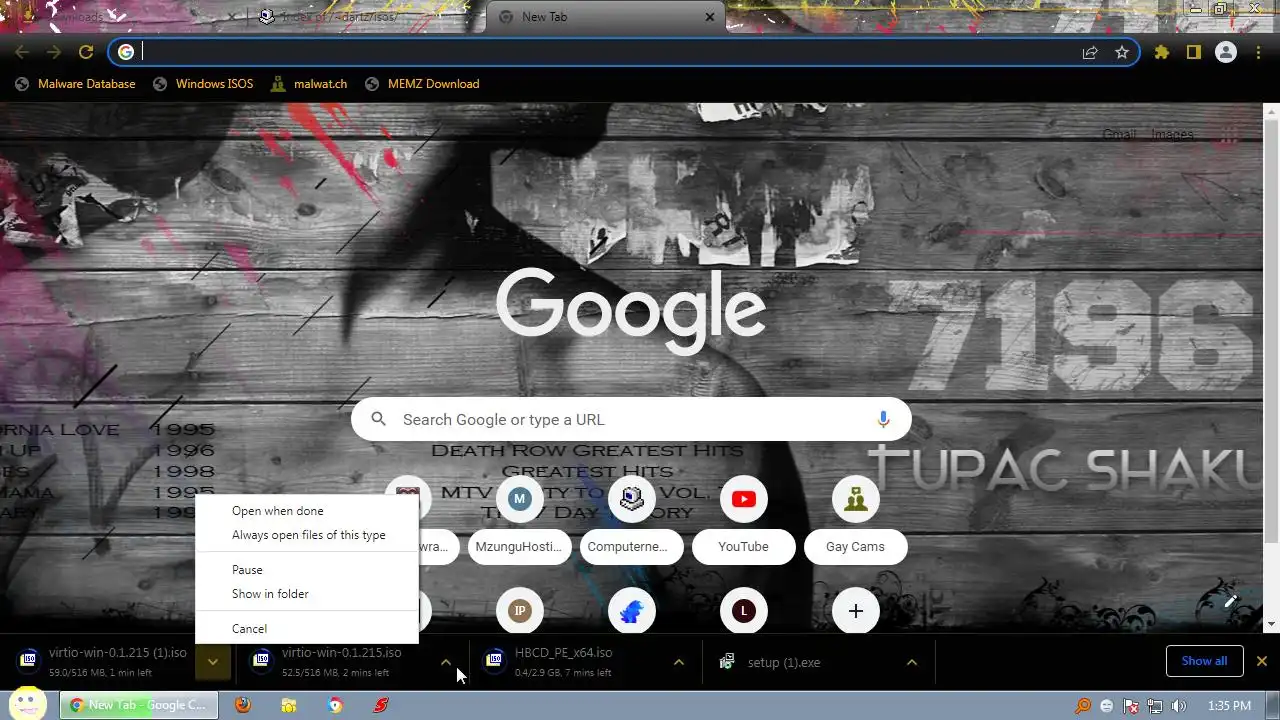Open the Chrome profile avatar
Image resolution: width=1280 pixels, height=720 pixels.
pos(1226,52)
